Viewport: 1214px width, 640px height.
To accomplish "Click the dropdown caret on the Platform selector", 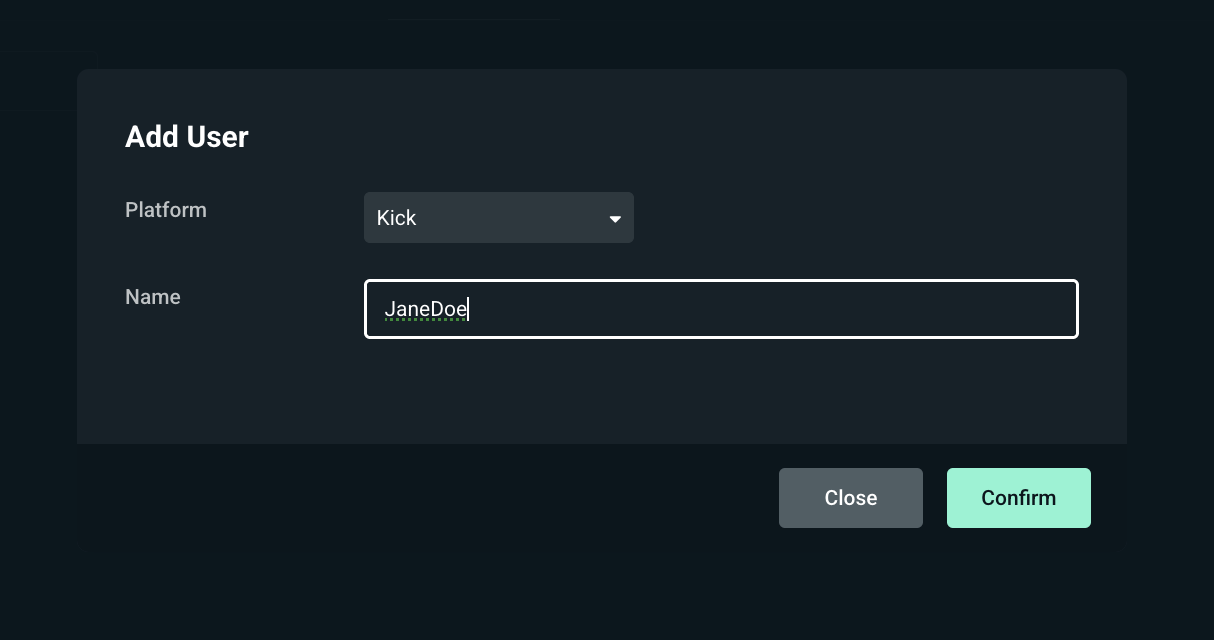I will tap(615, 218).
